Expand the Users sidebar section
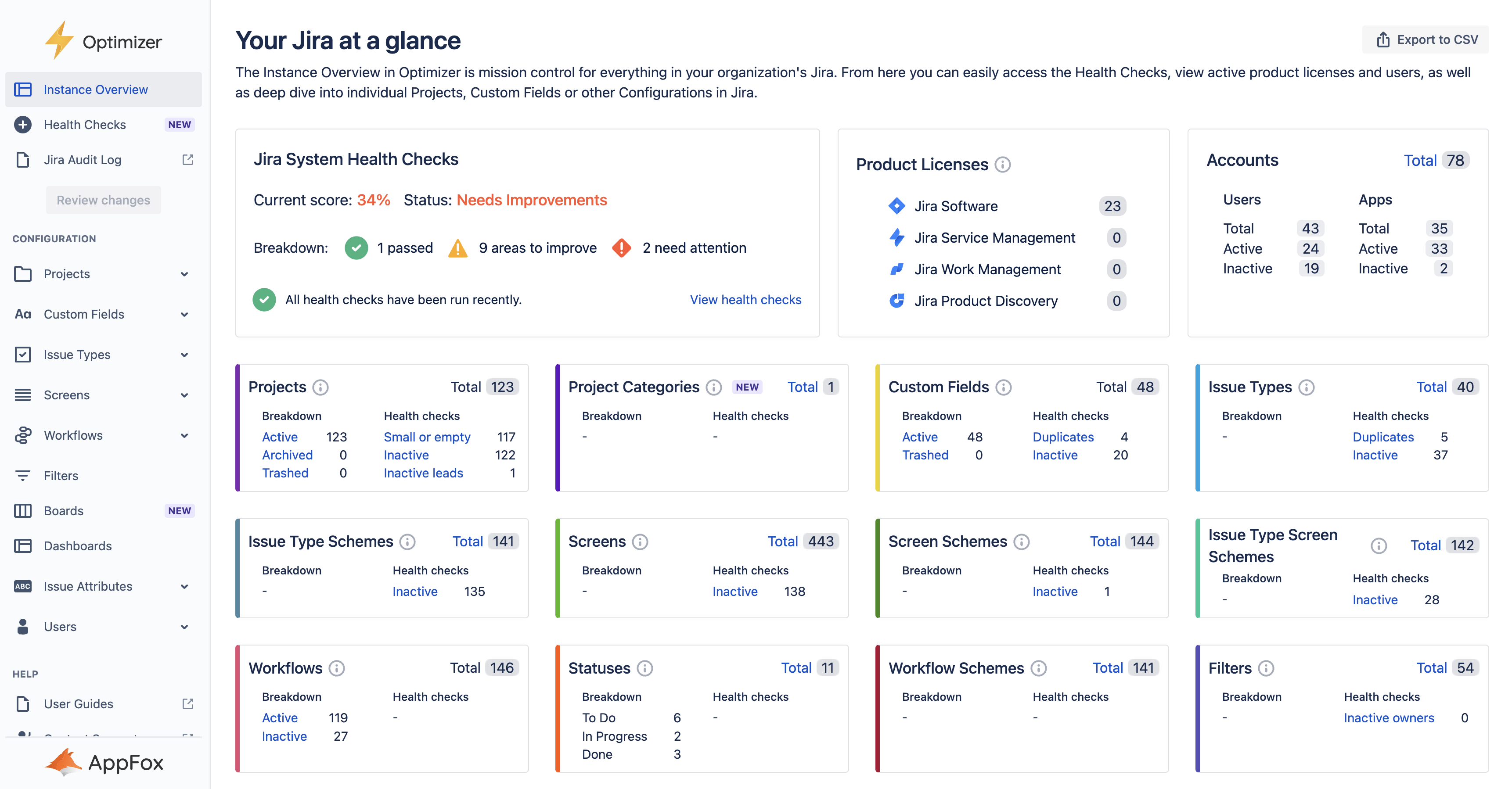Screen dimensions: 1512x789 [184, 627]
